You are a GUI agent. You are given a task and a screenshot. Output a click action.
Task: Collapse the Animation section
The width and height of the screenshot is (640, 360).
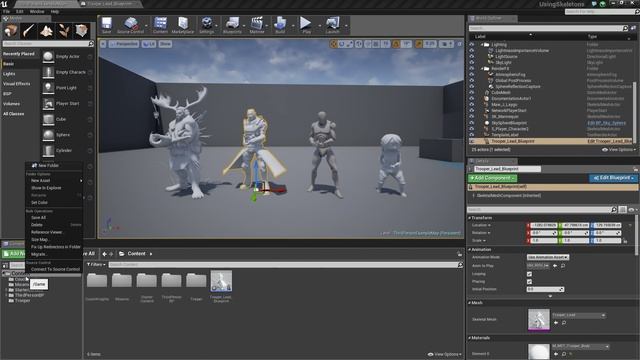pos(469,249)
